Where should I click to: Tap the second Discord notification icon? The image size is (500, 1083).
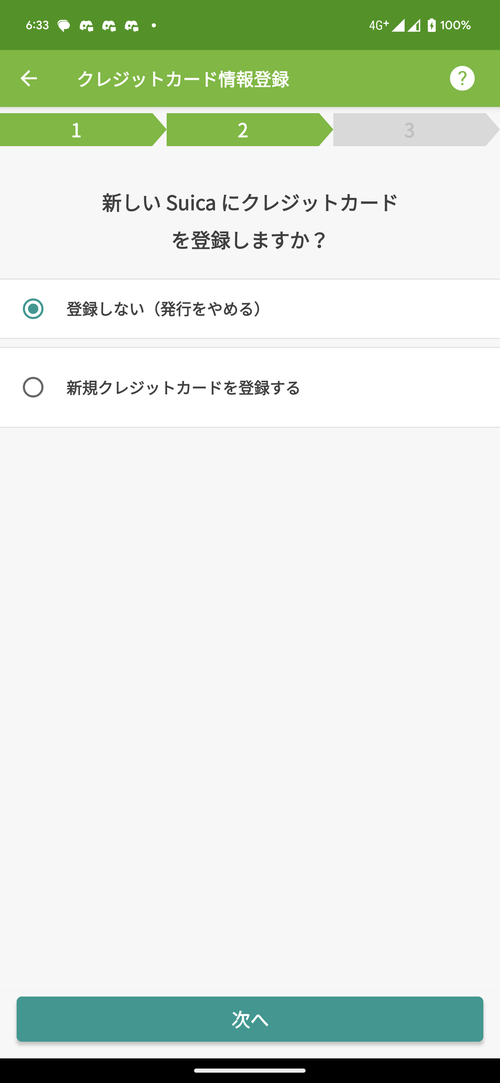pos(109,26)
